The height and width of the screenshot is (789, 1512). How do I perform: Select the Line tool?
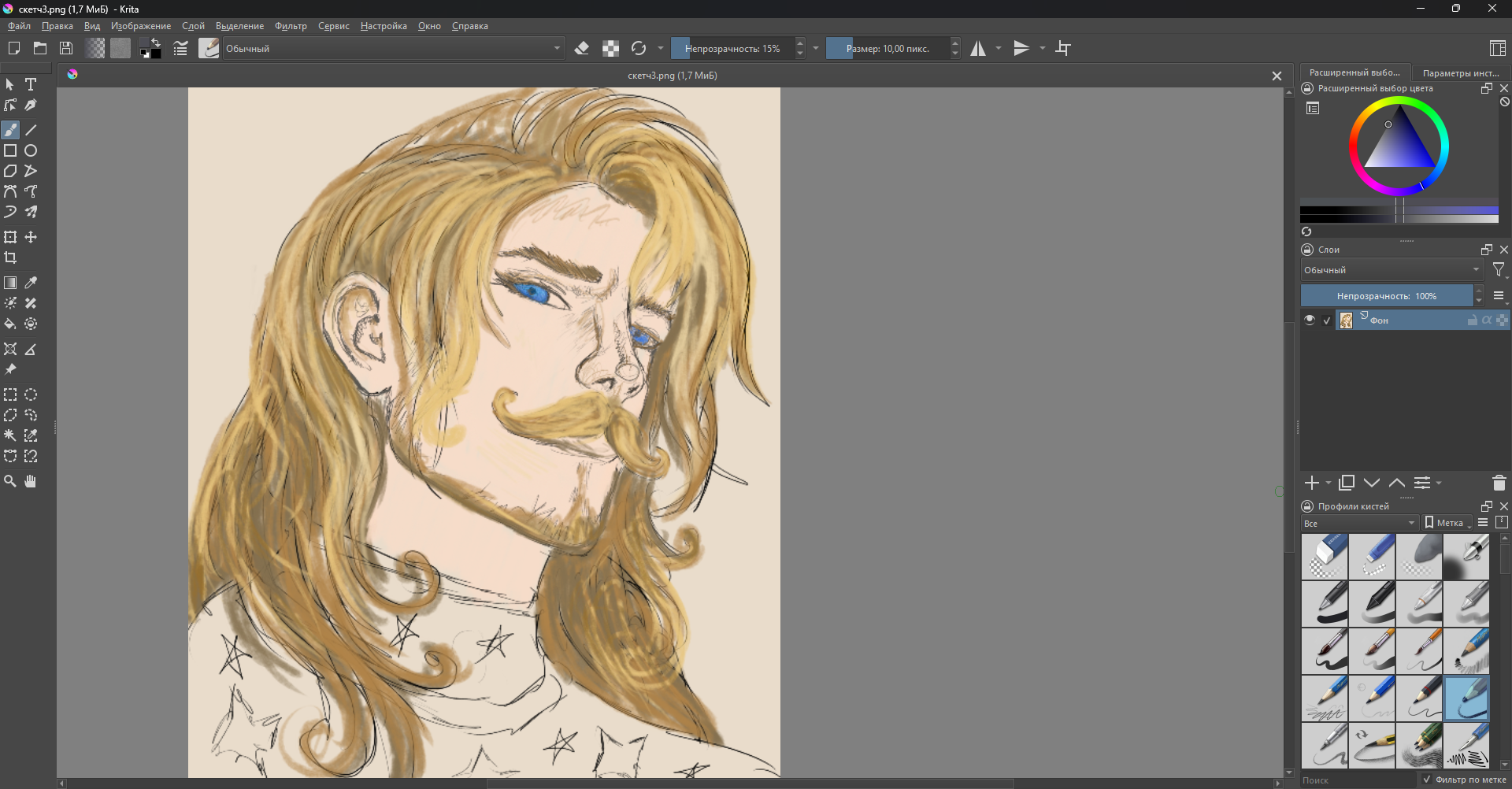31,130
